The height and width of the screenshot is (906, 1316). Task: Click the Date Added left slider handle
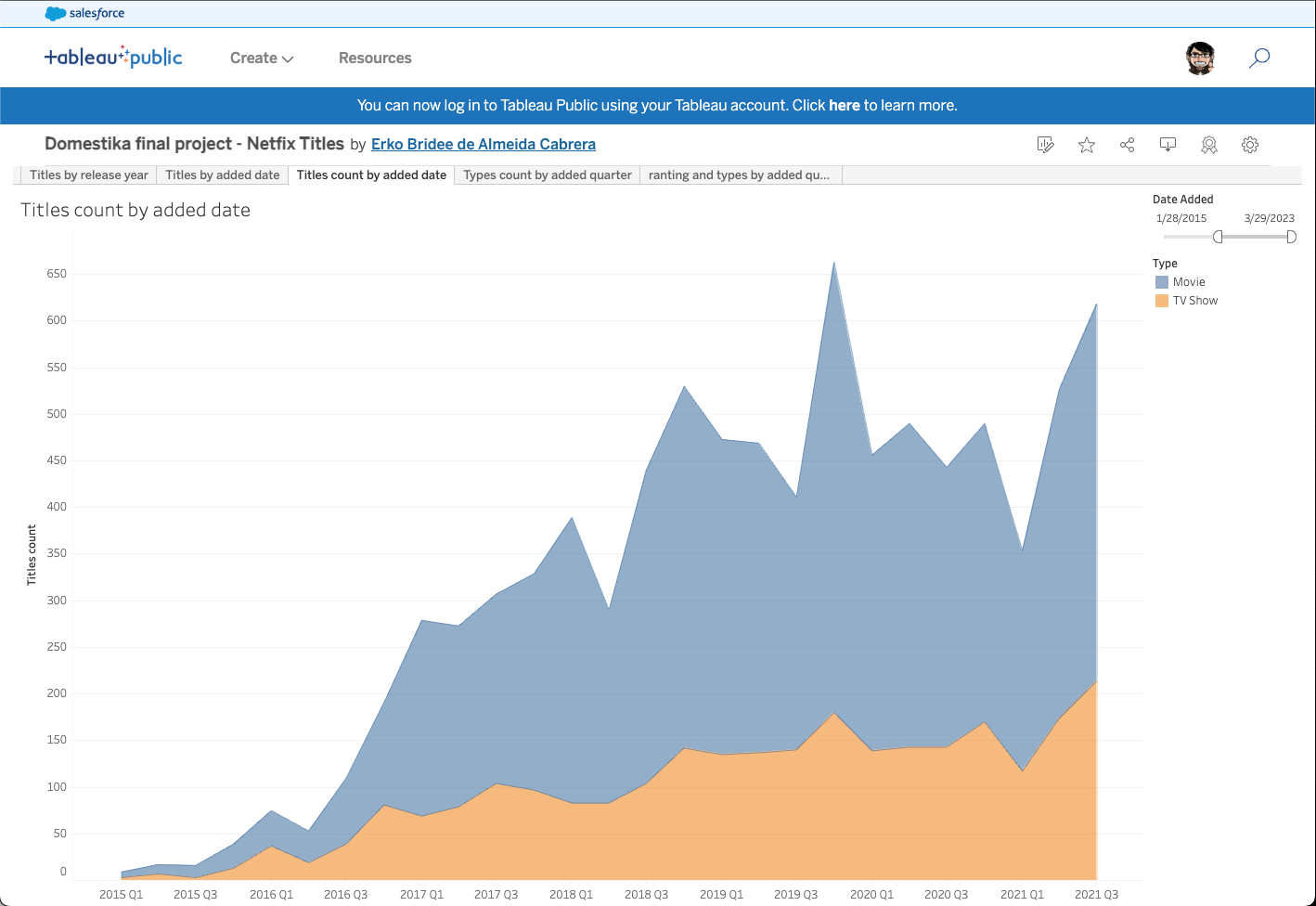coord(1218,237)
